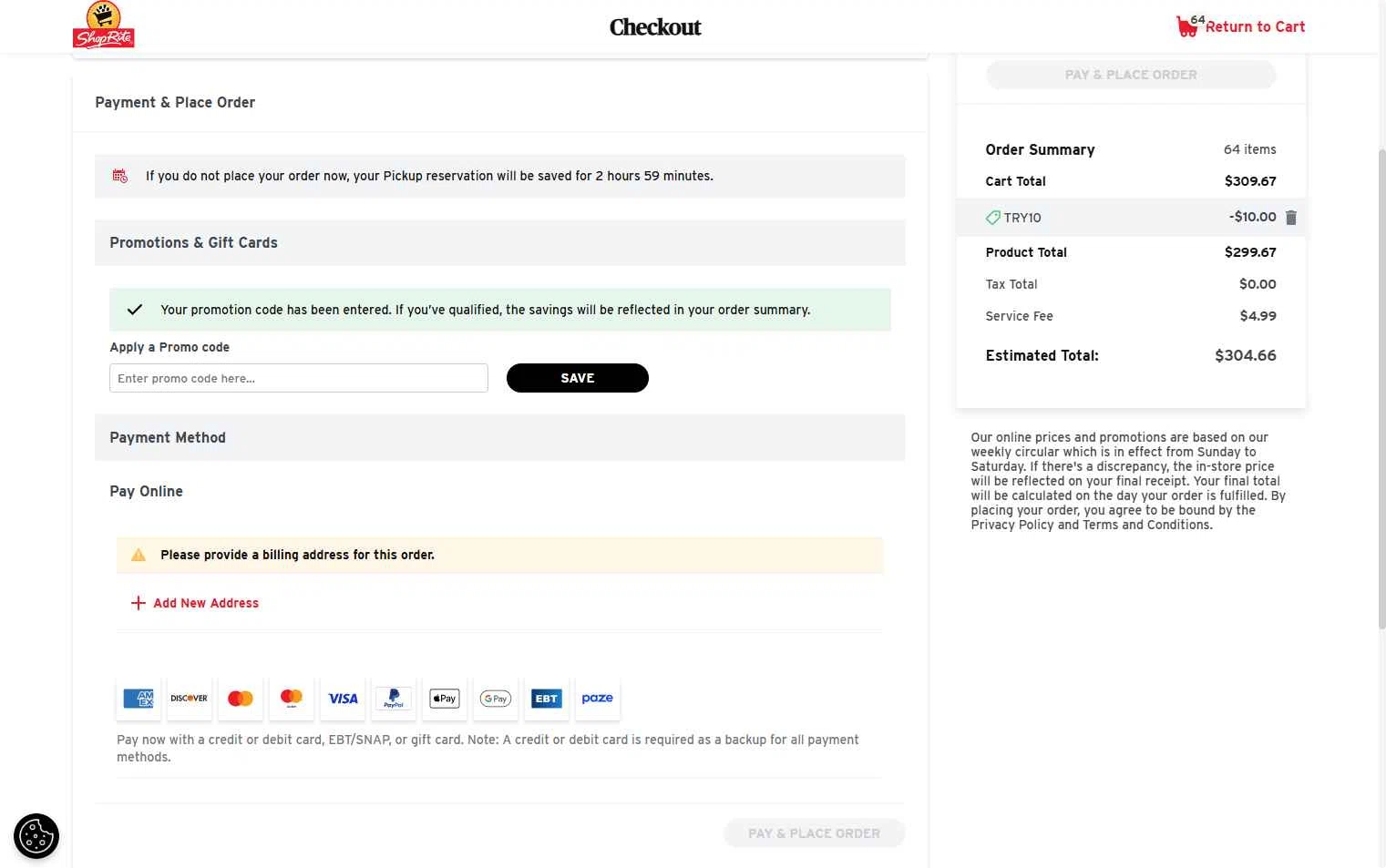Click the Add New Address link
Image resolution: width=1386 pixels, height=868 pixels.
click(206, 603)
